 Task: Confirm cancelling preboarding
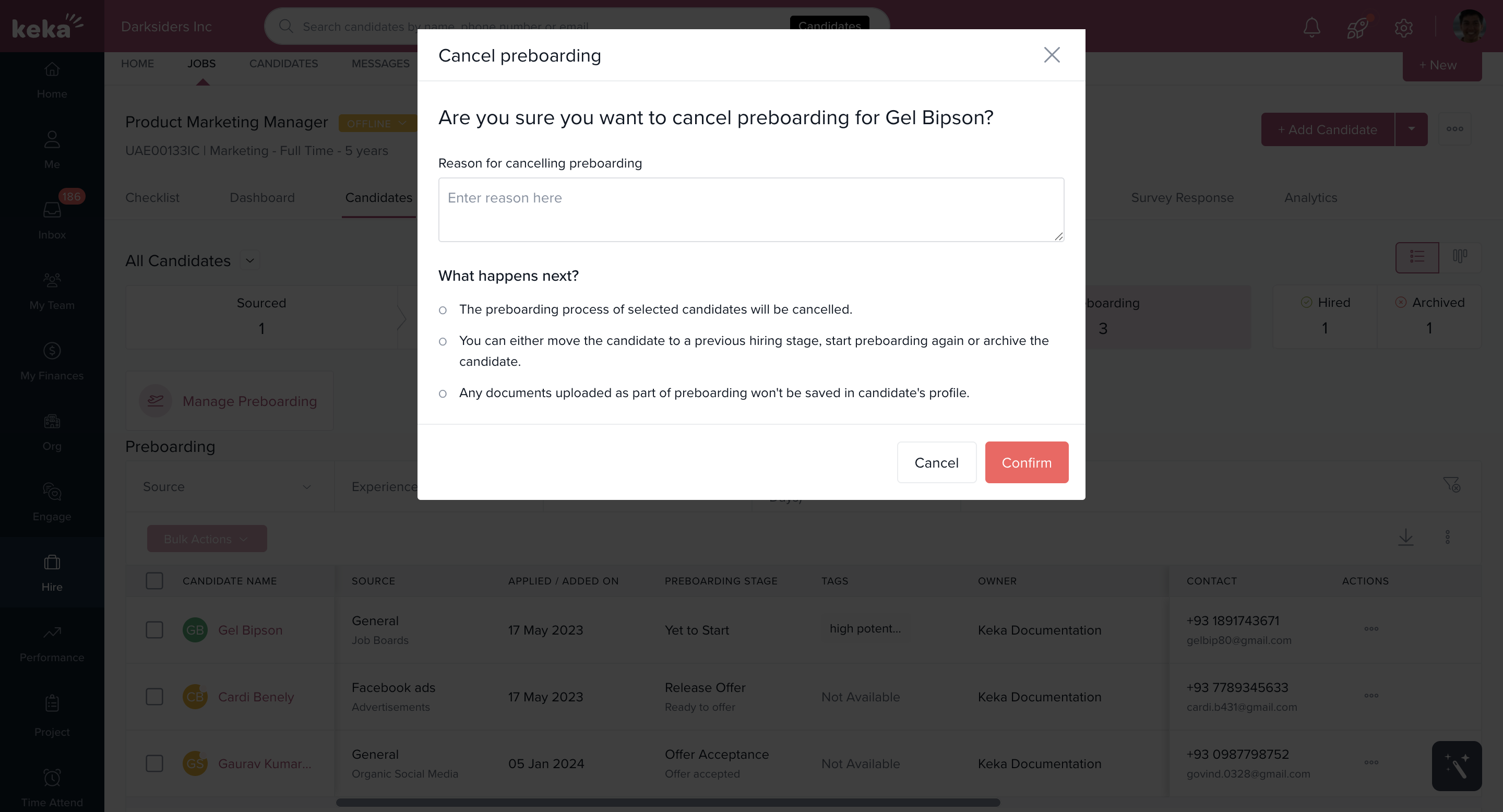1027,462
